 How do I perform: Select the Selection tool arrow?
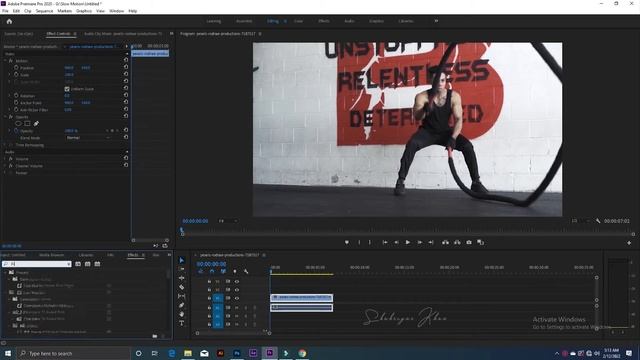(182, 260)
